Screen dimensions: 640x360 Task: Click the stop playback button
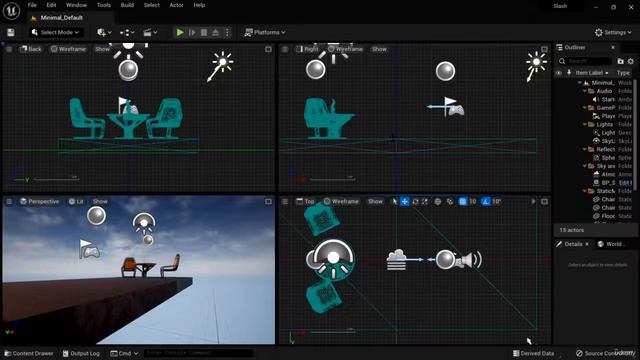click(x=204, y=32)
